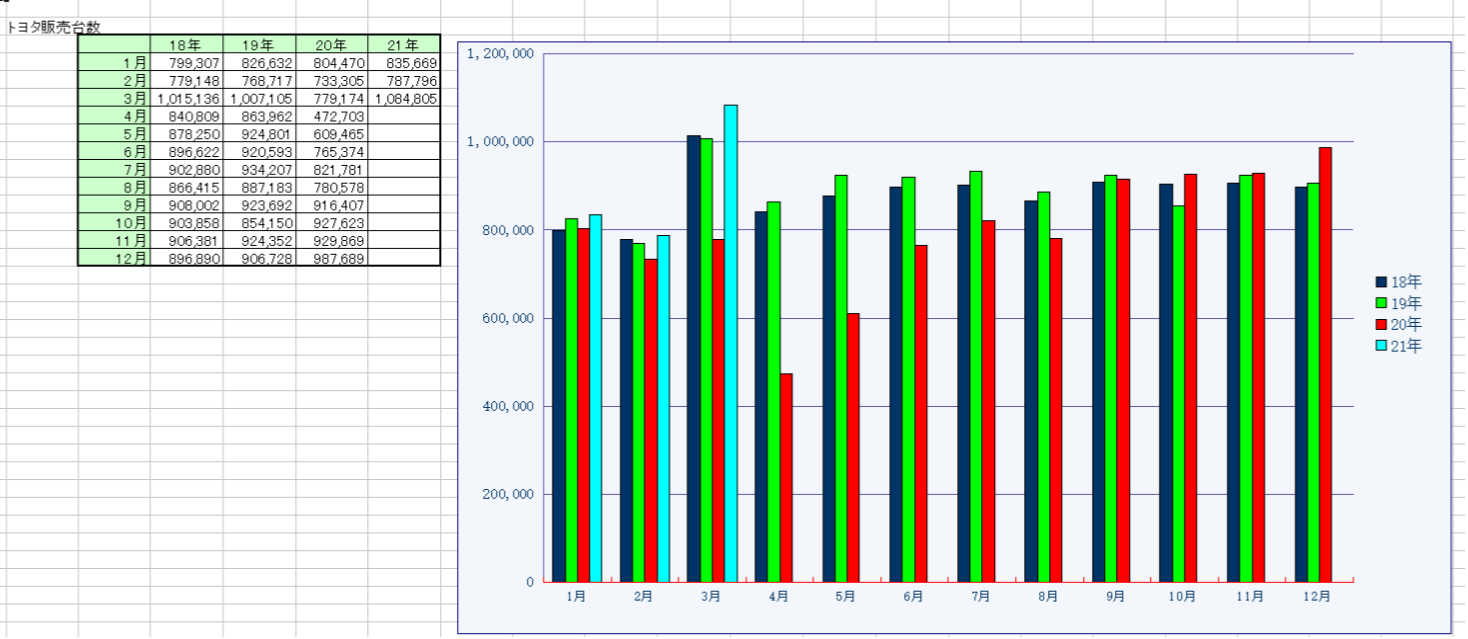Select the 21年 cyan legend marker
Viewport: 1468px width, 639px height.
point(1381,346)
